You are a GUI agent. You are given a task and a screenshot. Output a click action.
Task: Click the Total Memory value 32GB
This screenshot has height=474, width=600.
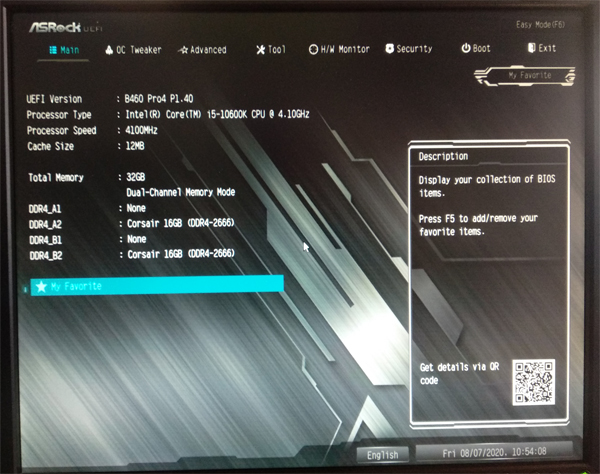(x=135, y=177)
